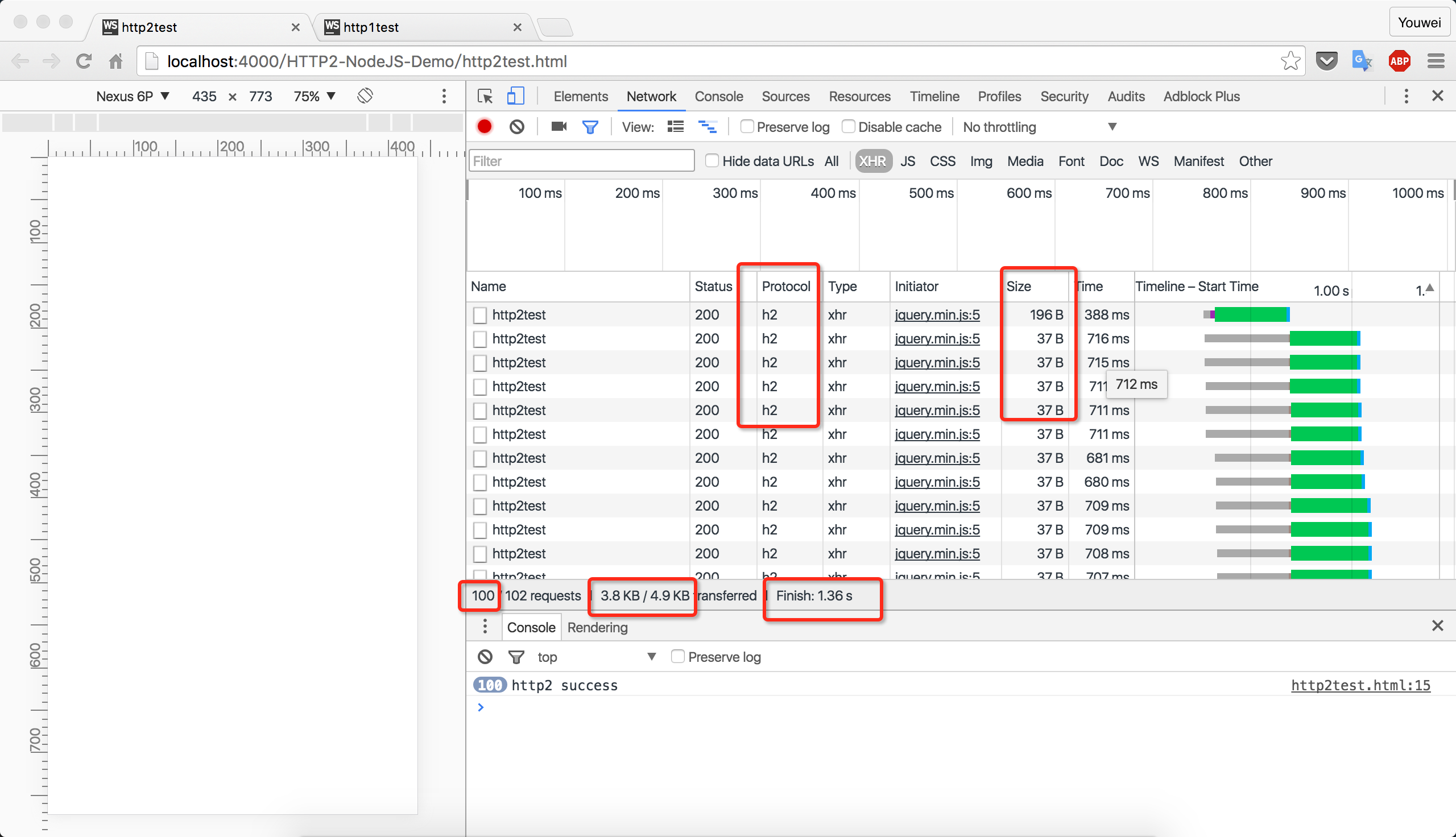The image size is (1456, 837).
Task: Switch to the Elements panel tab
Action: (x=581, y=97)
